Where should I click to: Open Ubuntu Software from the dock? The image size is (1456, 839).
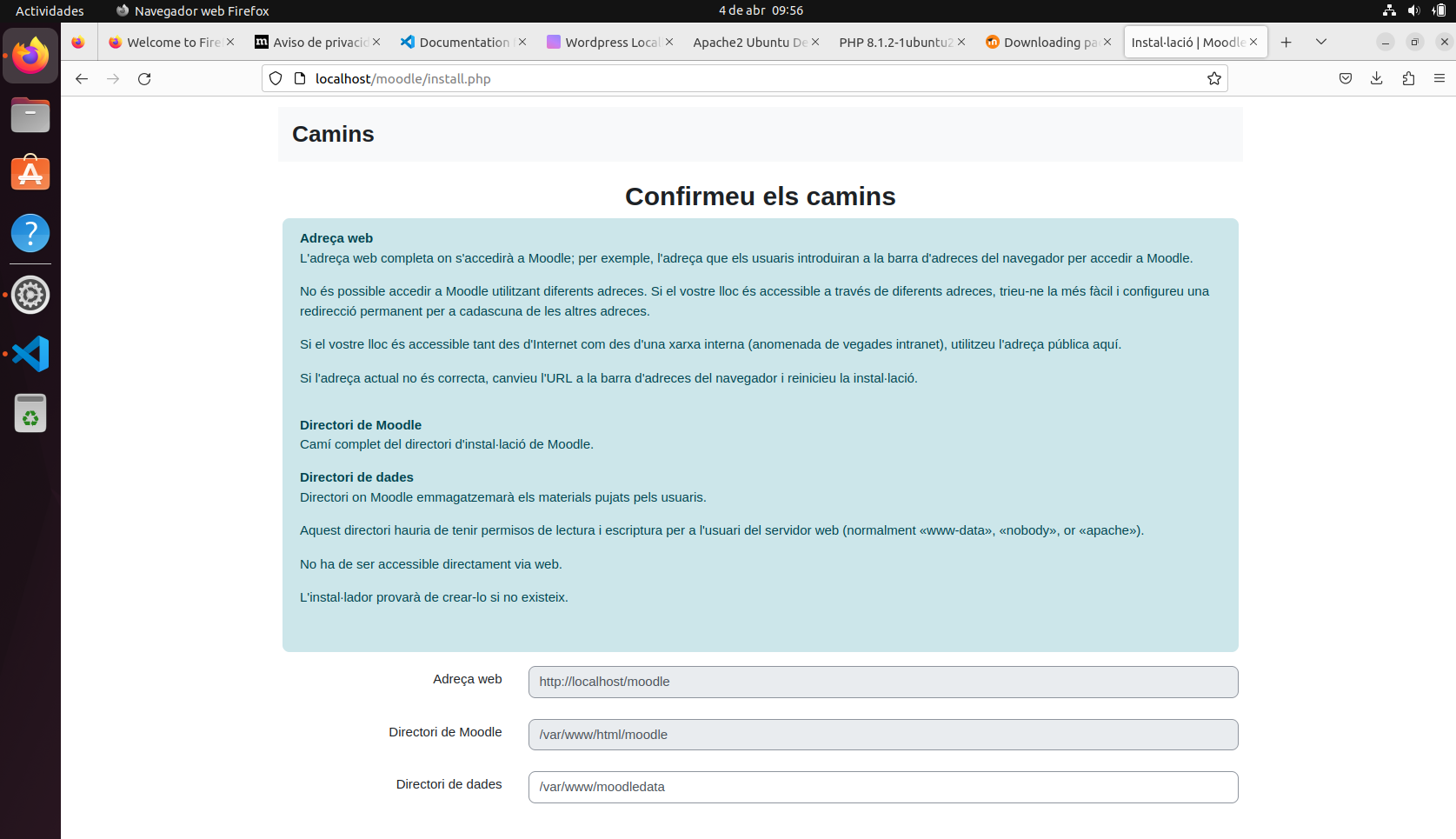[x=30, y=172]
